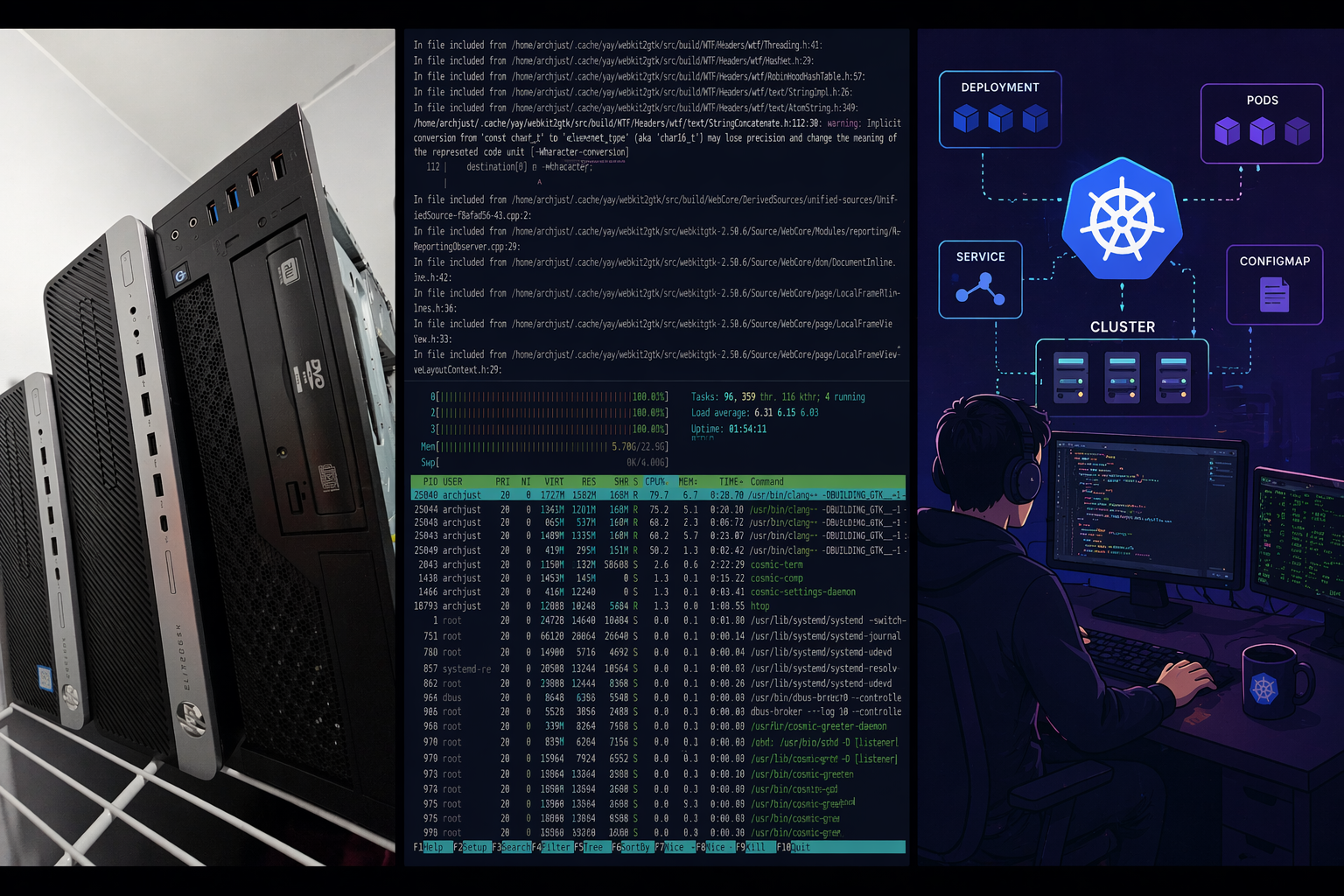Select the PODS box label
The image size is (1344, 896).
coord(1262,101)
